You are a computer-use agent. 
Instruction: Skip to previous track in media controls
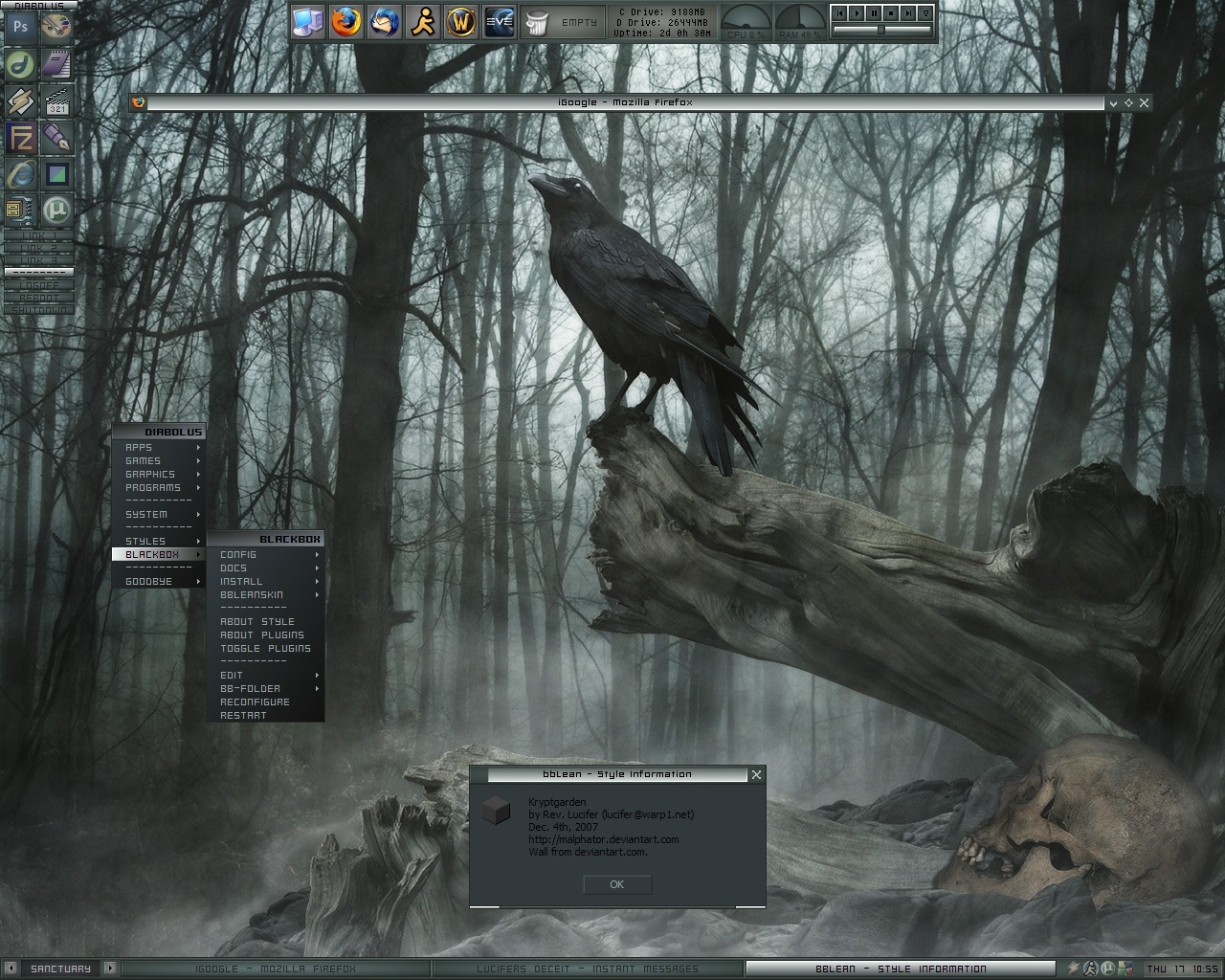[x=839, y=13]
